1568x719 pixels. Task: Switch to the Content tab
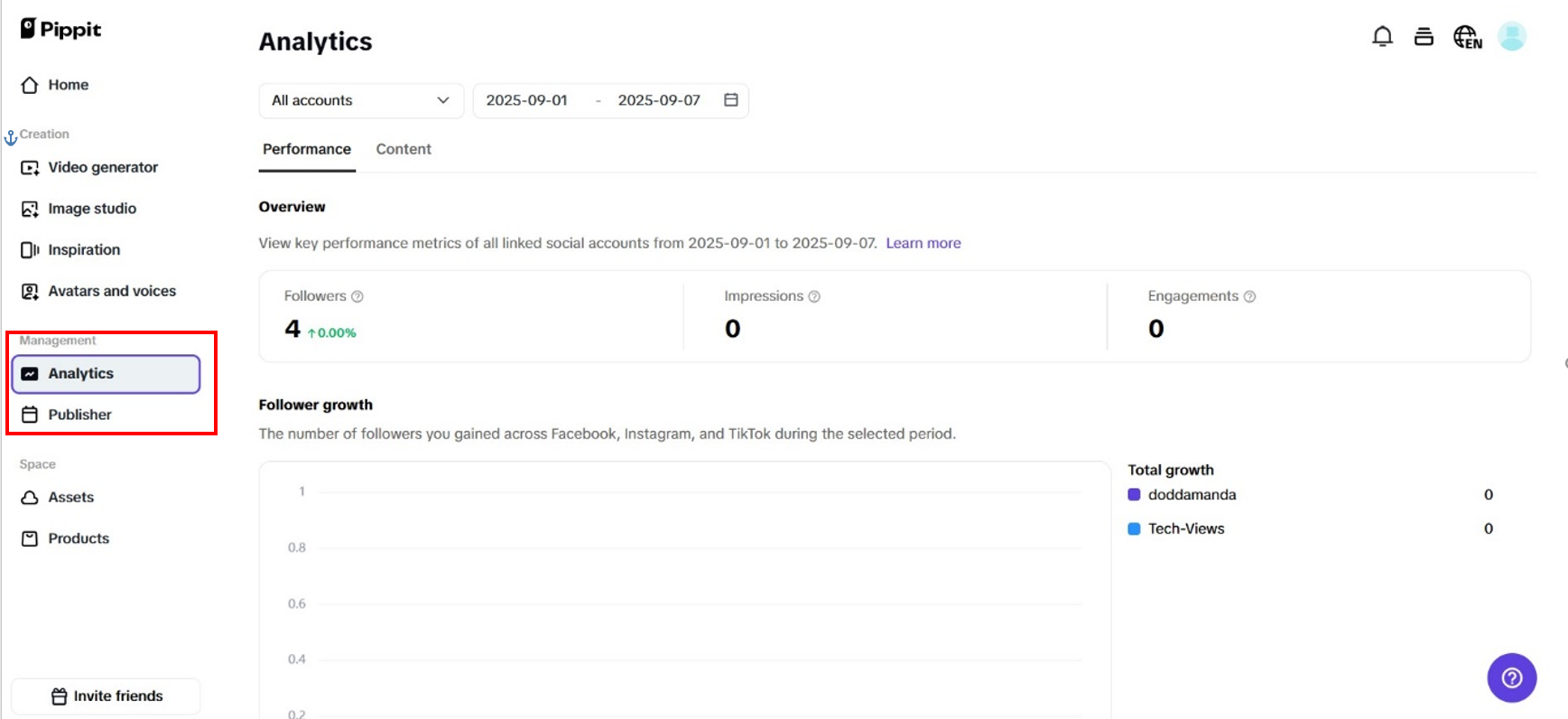pyautogui.click(x=404, y=149)
